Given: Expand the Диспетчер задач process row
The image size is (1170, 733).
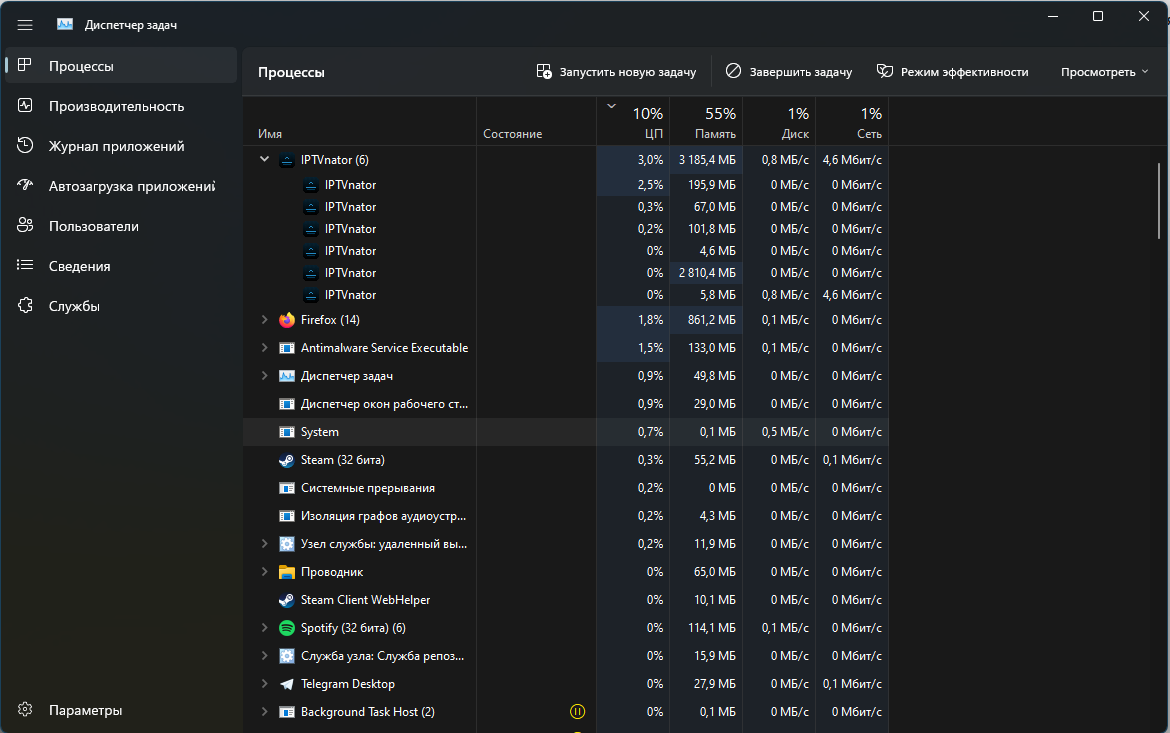Looking at the screenshot, I should pyautogui.click(x=264, y=375).
